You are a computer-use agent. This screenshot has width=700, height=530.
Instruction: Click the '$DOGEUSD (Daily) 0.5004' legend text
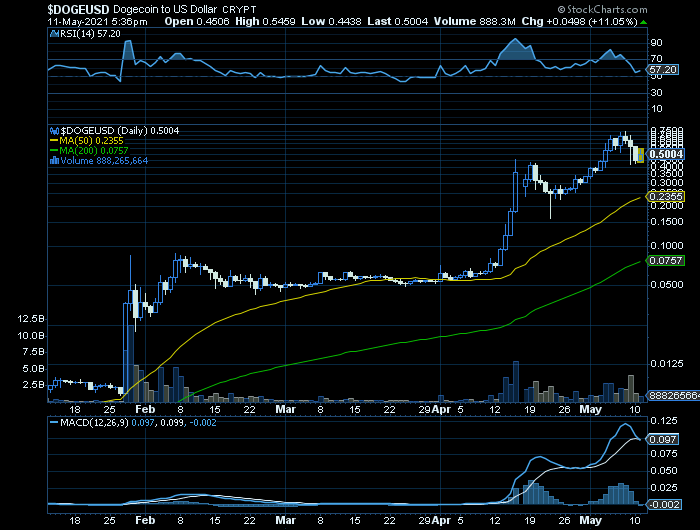tap(120, 131)
